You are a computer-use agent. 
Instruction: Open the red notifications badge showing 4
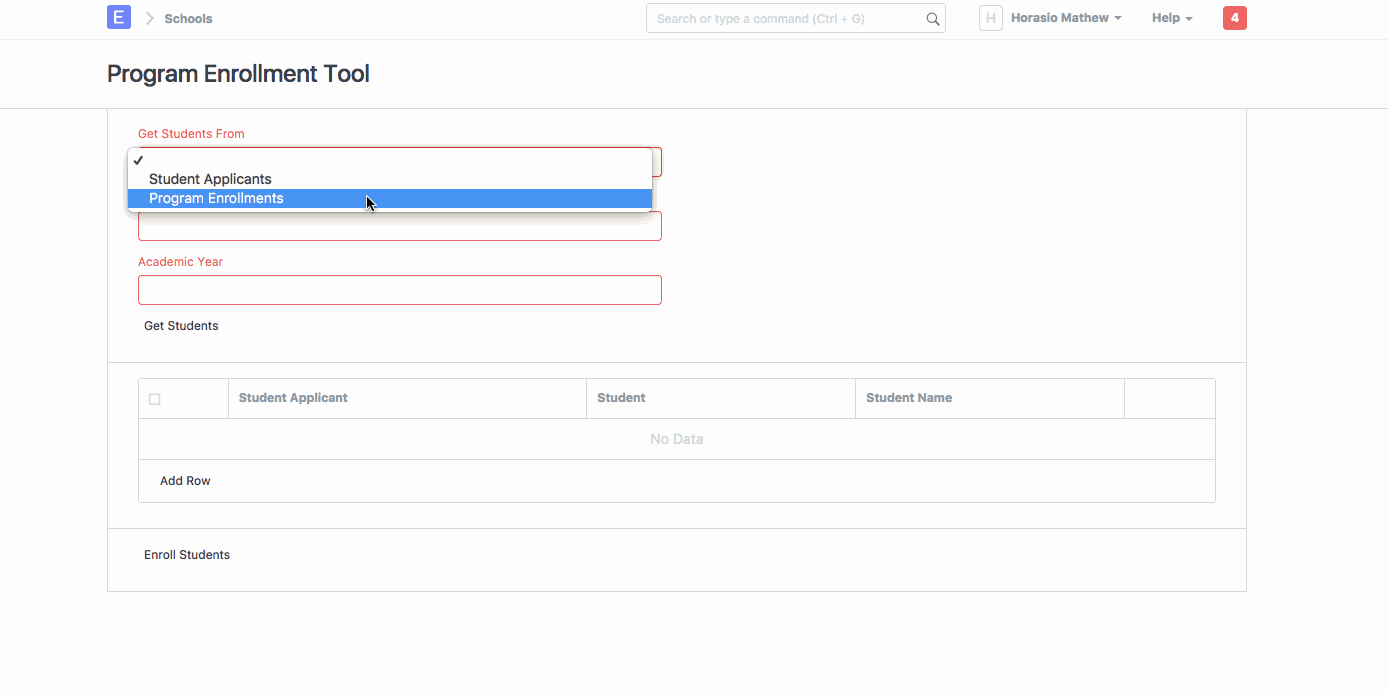1234,18
